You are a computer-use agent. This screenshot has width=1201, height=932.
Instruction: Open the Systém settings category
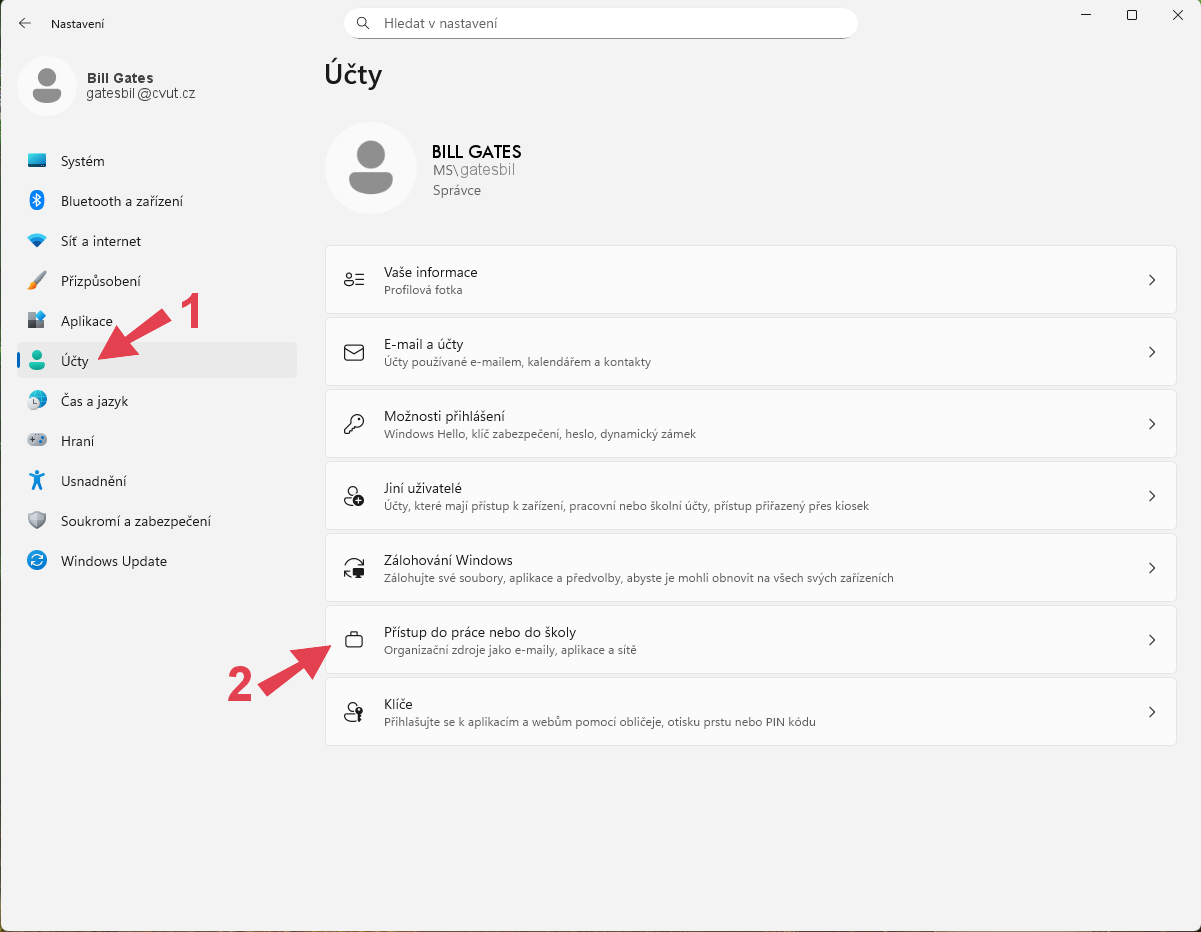pos(82,161)
